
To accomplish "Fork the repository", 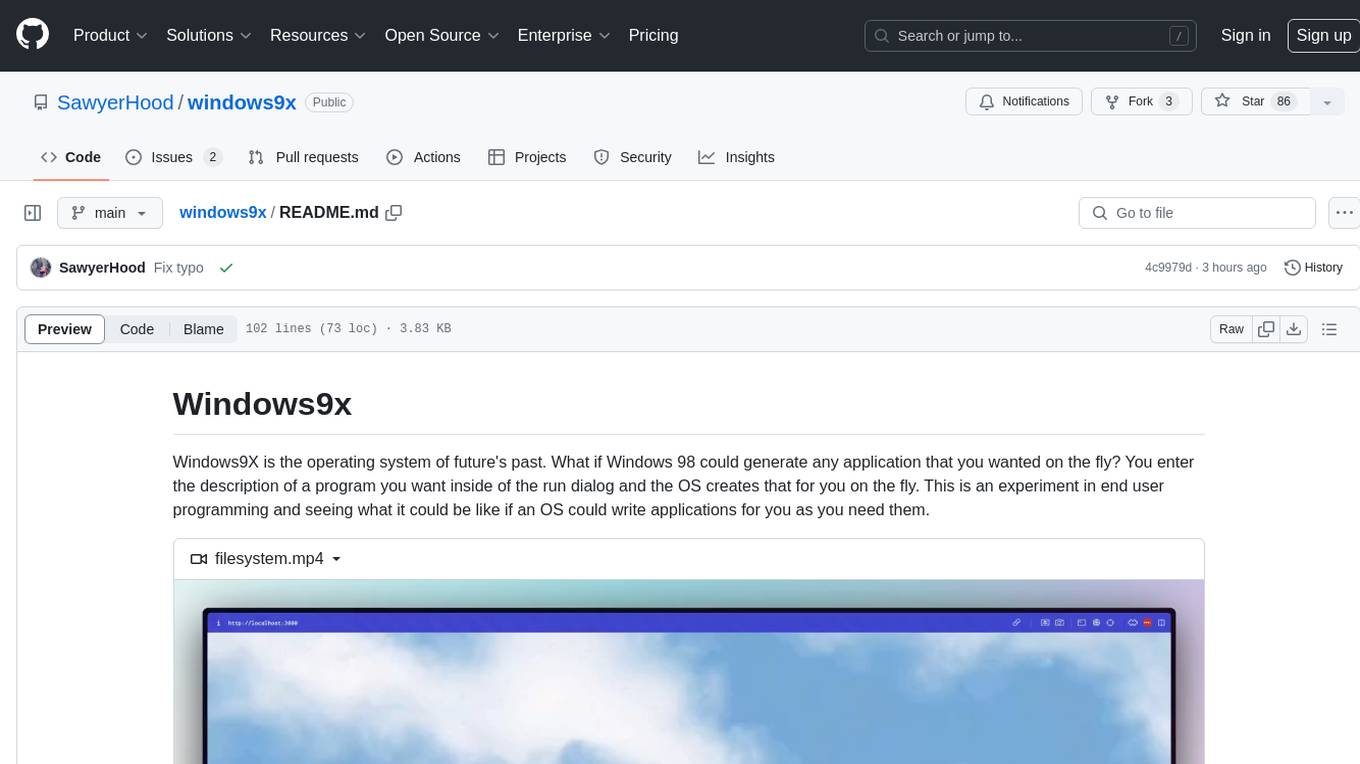I will pyautogui.click(x=1141, y=102).
